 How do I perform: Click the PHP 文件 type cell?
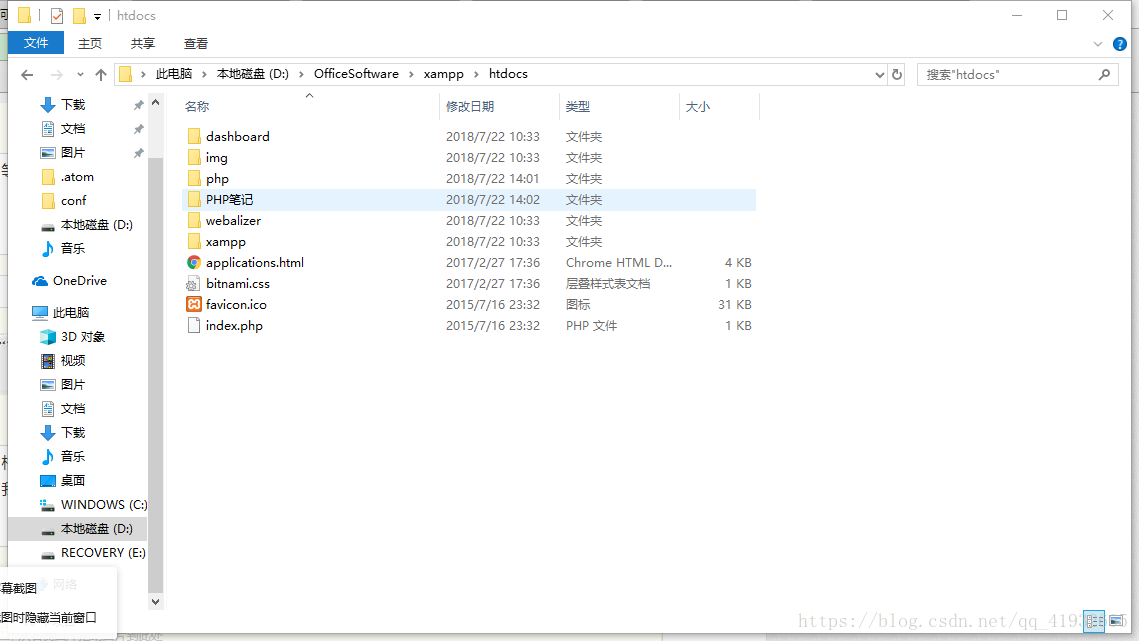591,326
